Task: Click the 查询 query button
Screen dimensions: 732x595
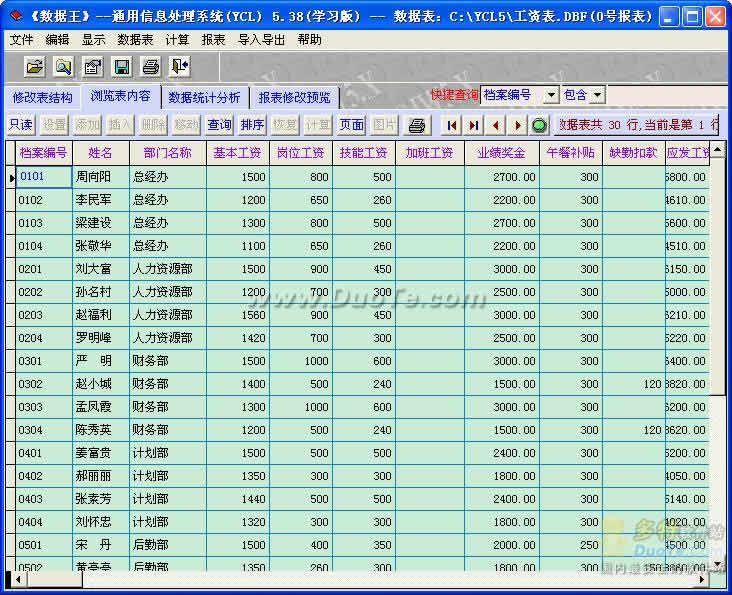Action: pos(220,125)
